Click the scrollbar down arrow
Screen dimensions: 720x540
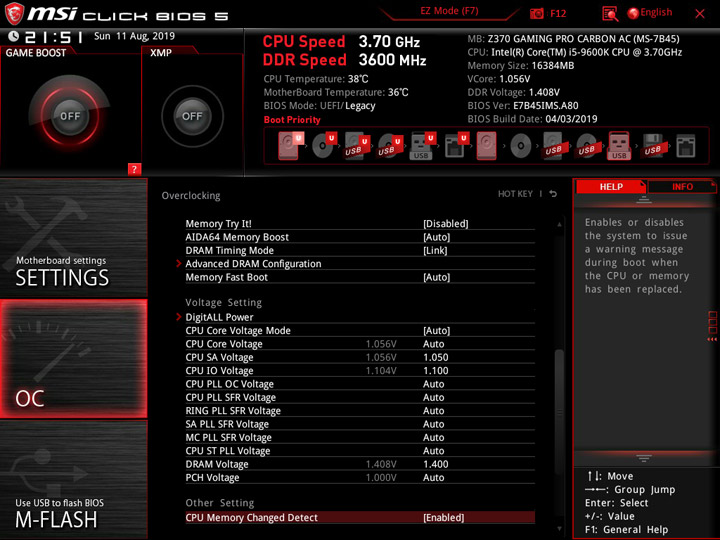tap(559, 529)
